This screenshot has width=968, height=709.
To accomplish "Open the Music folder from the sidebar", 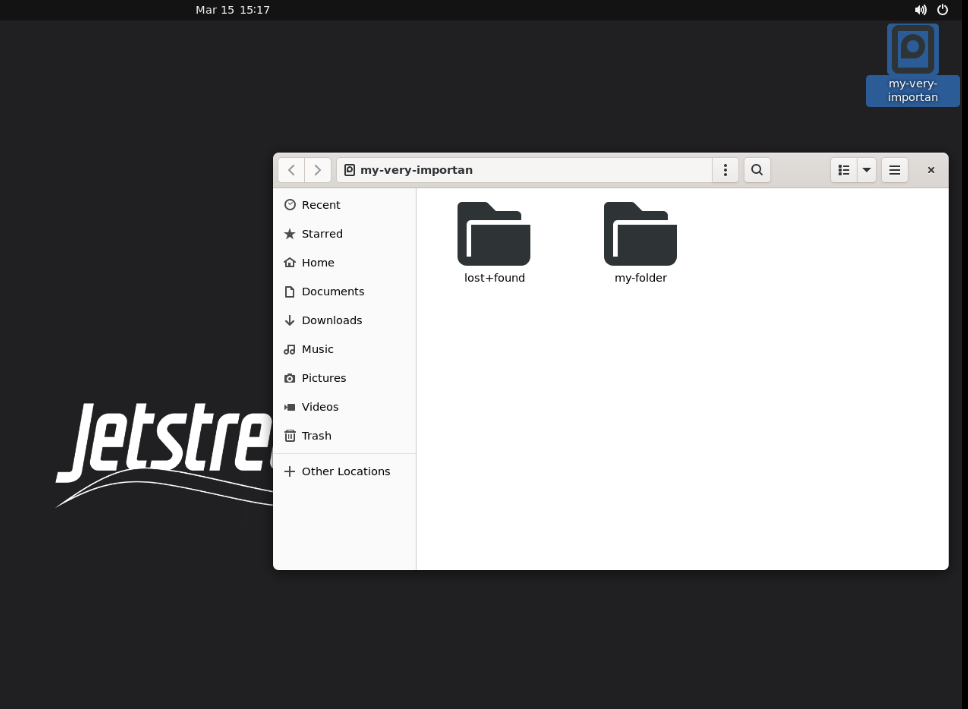I will [315, 349].
